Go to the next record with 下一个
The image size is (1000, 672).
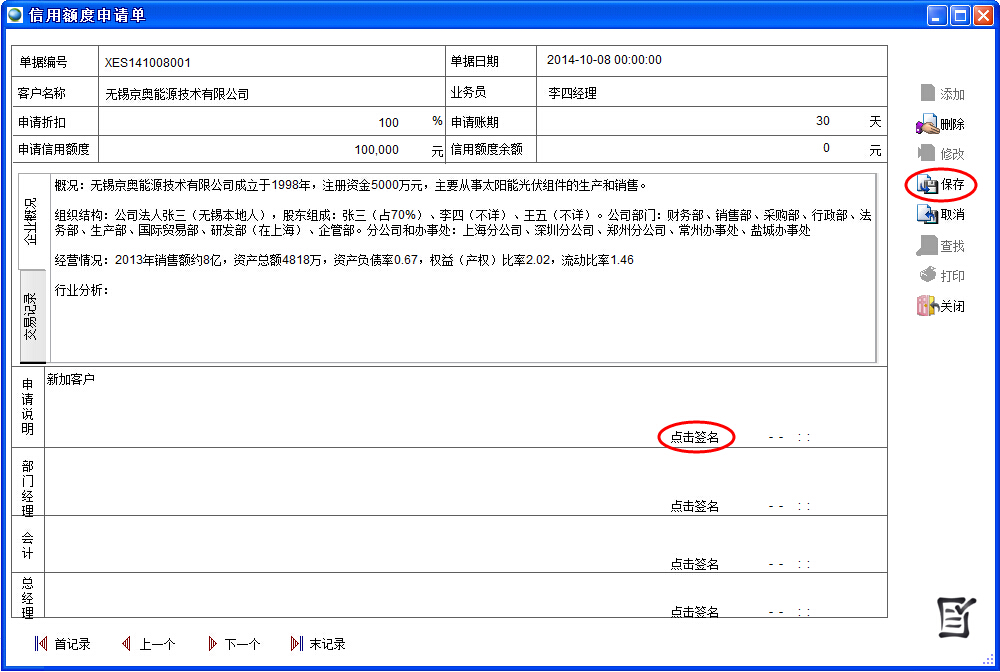click(x=232, y=643)
